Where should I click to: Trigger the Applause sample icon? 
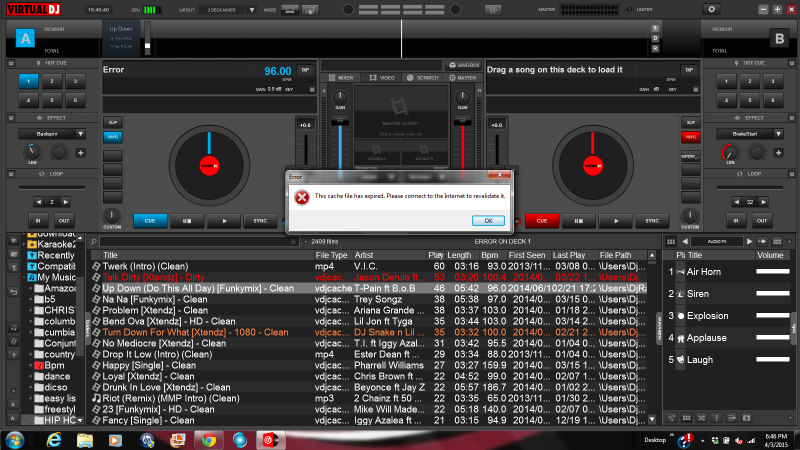pyautogui.click(x=680, y=338)
